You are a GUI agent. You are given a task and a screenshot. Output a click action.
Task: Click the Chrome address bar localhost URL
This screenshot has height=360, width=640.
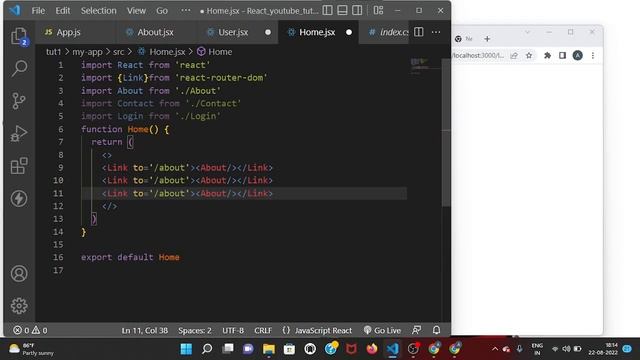pos(478,56)
